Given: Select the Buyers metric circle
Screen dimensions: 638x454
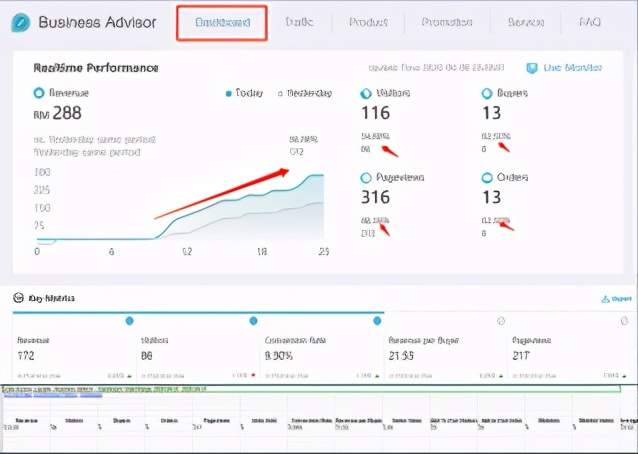Looking at the screenshot, I should click(x=487, y=93).
